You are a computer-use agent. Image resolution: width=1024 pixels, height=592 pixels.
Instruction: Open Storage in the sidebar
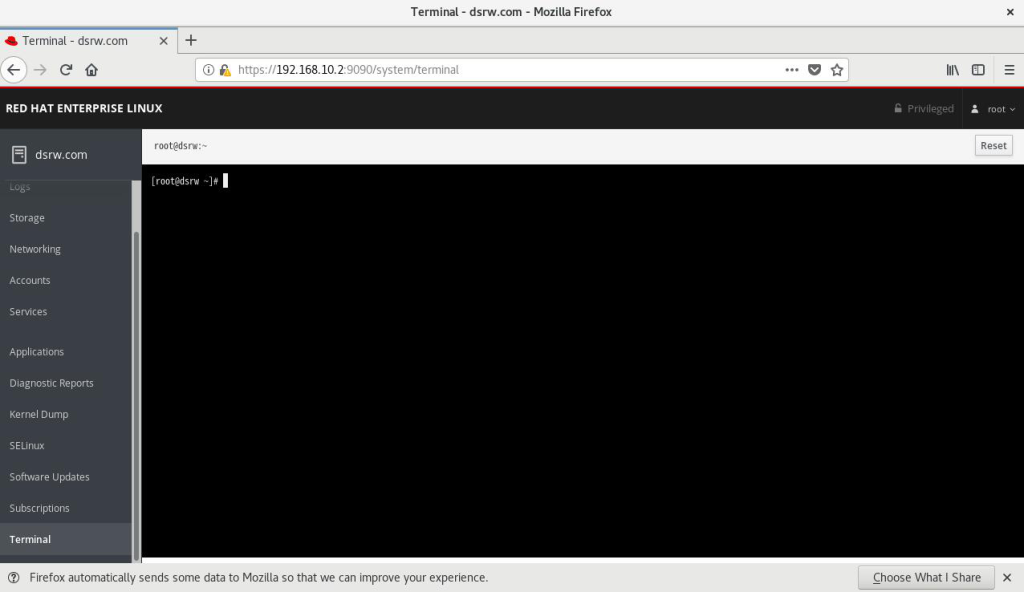(65, 218)
